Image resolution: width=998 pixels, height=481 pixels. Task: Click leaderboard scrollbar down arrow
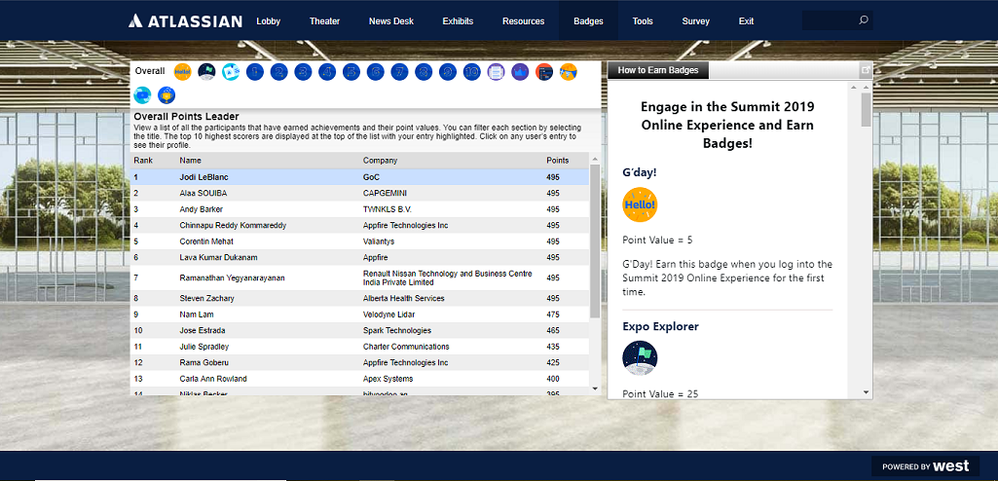click(595, 388)
